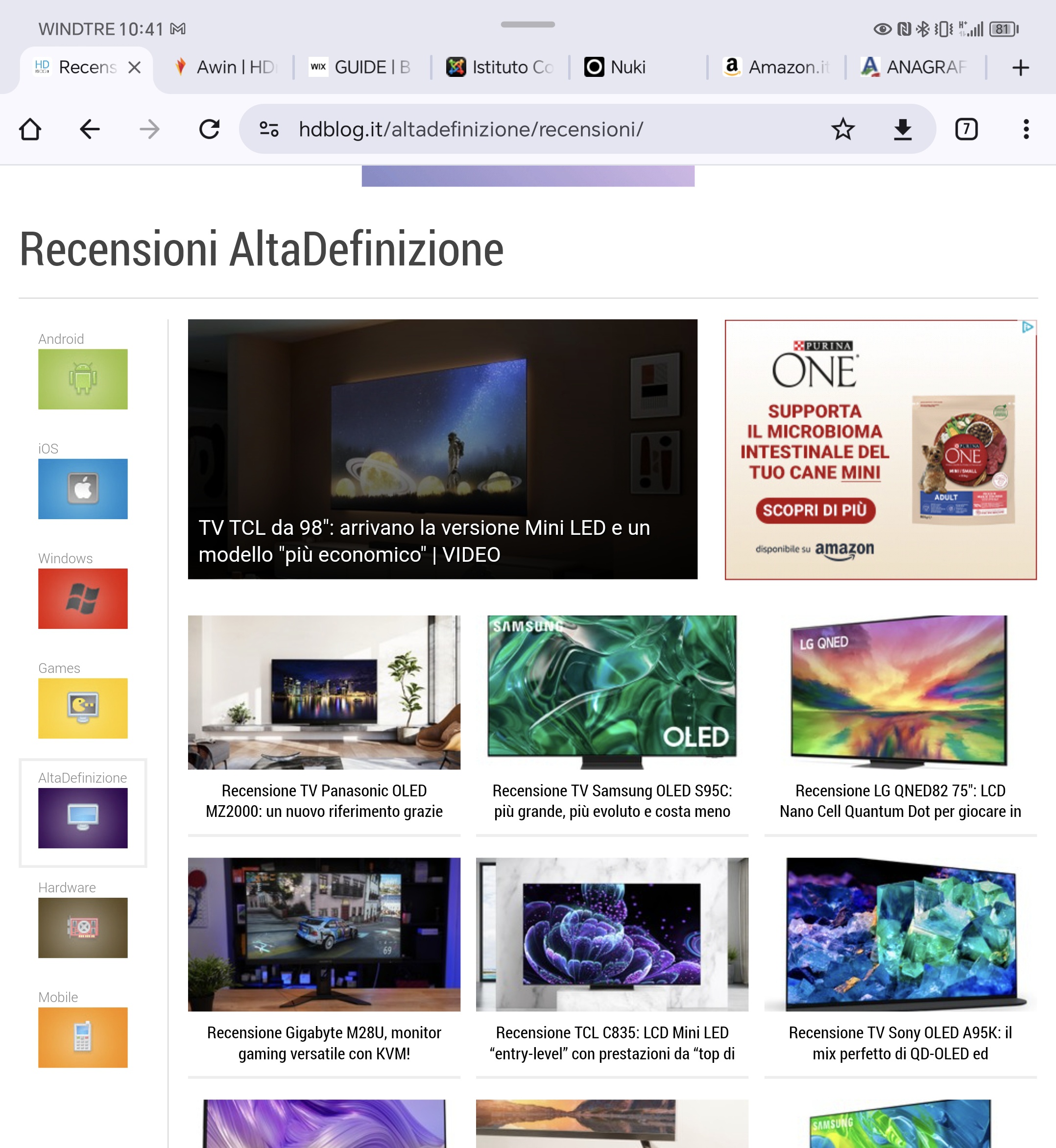The height and width of the screenshot is (1148, 1056).
Task: Tap the eye comfort status icon
Action: point(883,29)
